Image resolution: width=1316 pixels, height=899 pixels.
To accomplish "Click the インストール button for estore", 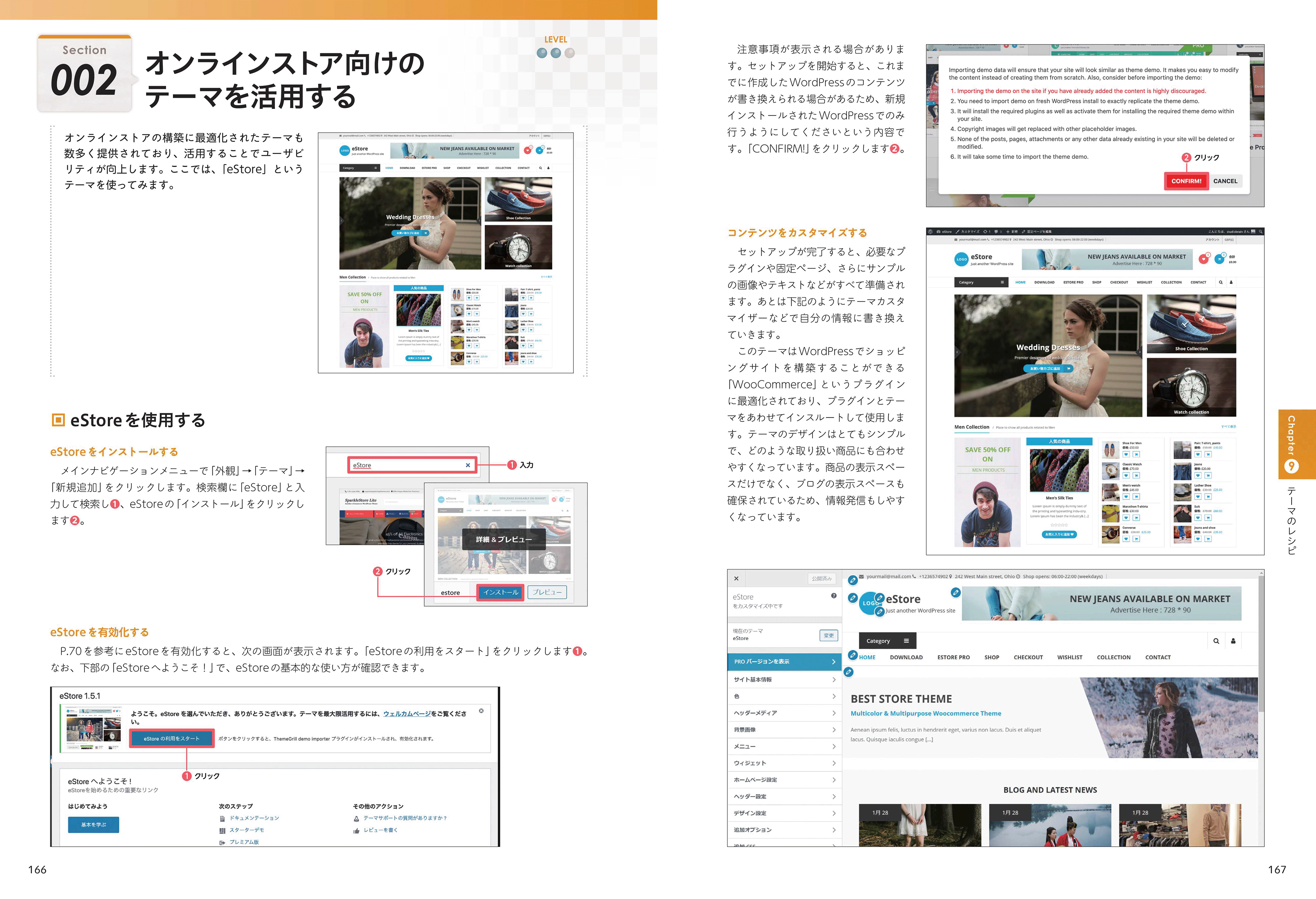I will [500, 592].
